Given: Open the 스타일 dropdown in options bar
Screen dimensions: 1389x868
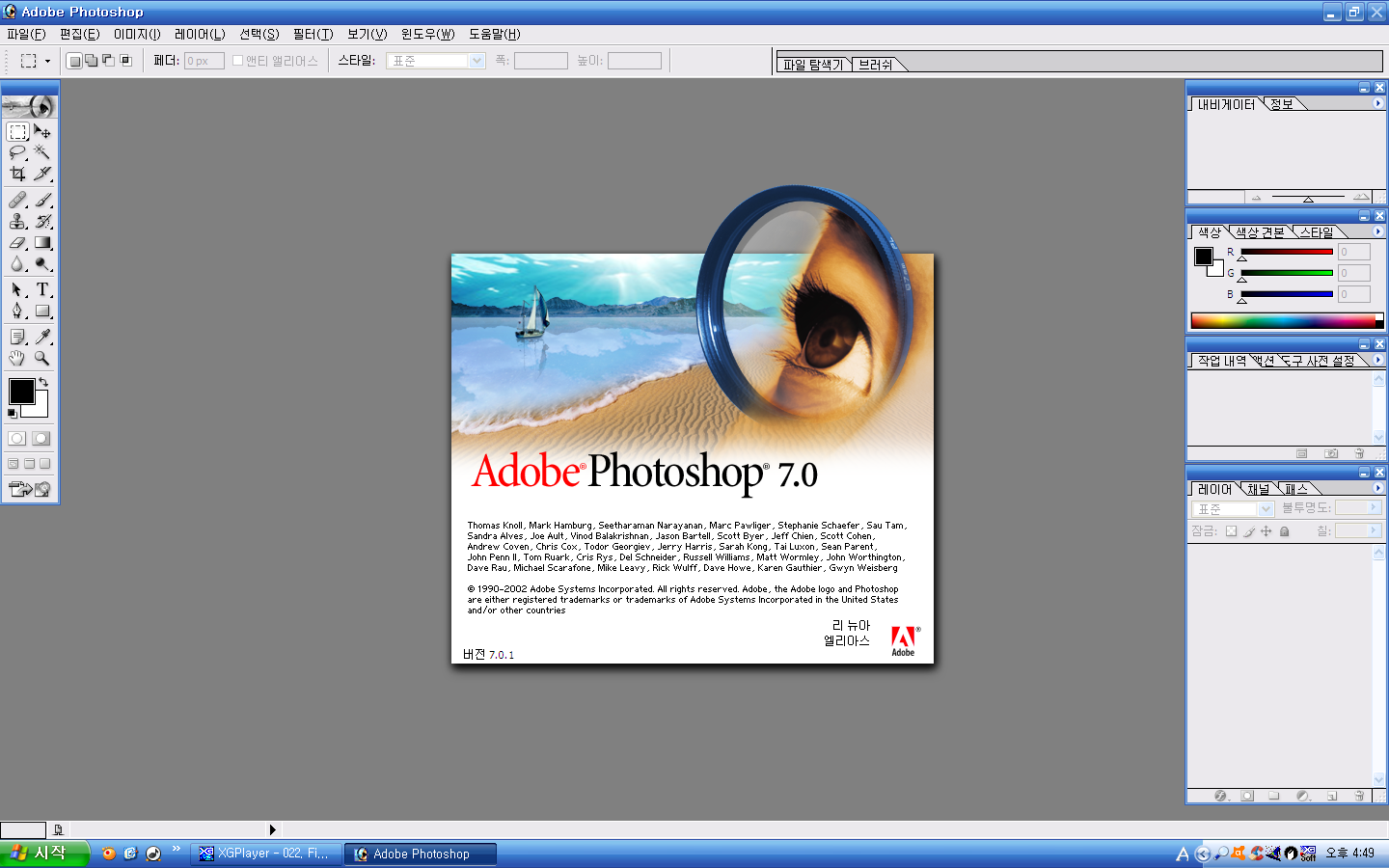Looking at the screenshot, I should point(477,61).
